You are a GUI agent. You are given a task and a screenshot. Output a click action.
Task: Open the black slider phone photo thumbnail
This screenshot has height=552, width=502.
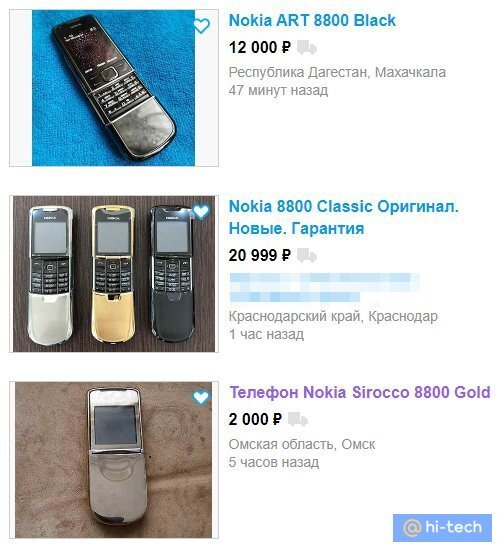114,88
